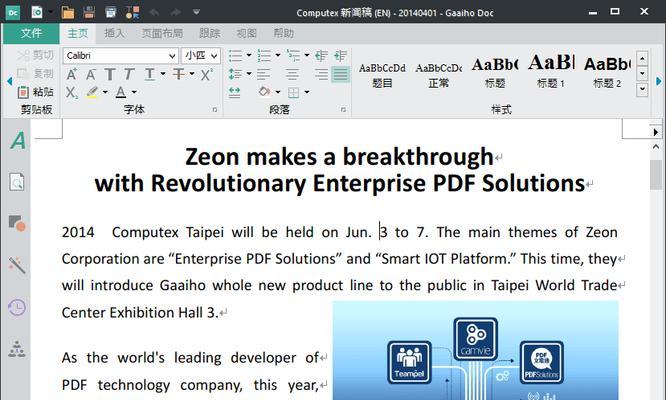Click the numbered list icon

tap(264, 56)
